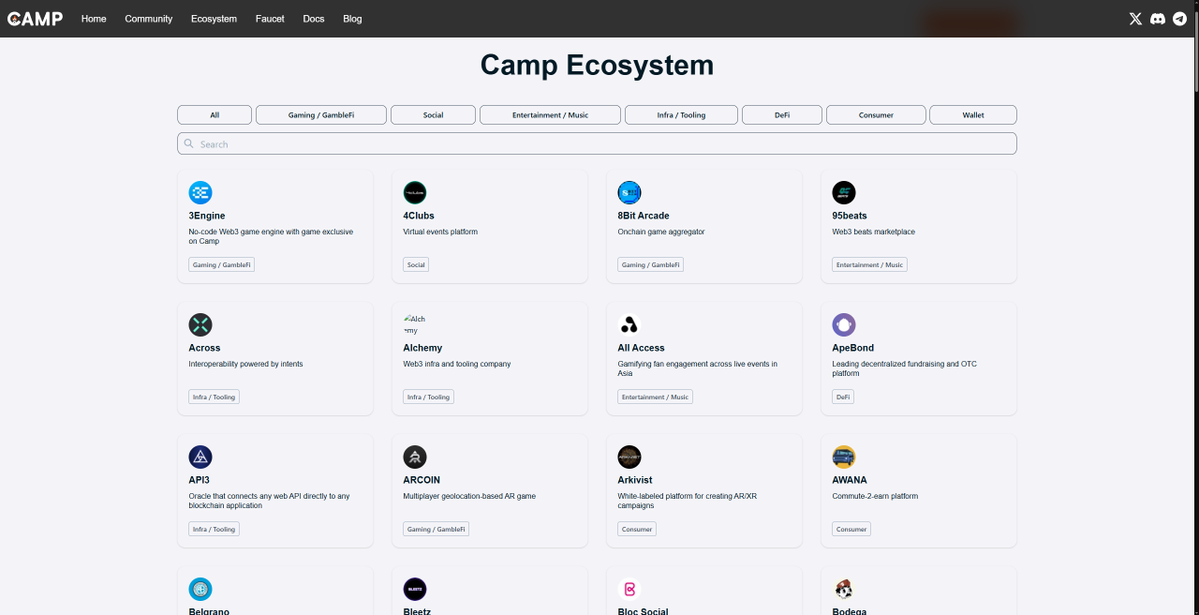Click into the Search input field
This screenshot has height=615, width=1199.
(x=597, y=144)
